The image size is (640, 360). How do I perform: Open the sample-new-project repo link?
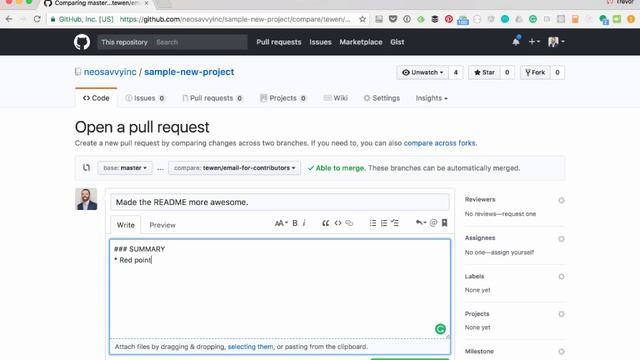(x=189, y=72)
